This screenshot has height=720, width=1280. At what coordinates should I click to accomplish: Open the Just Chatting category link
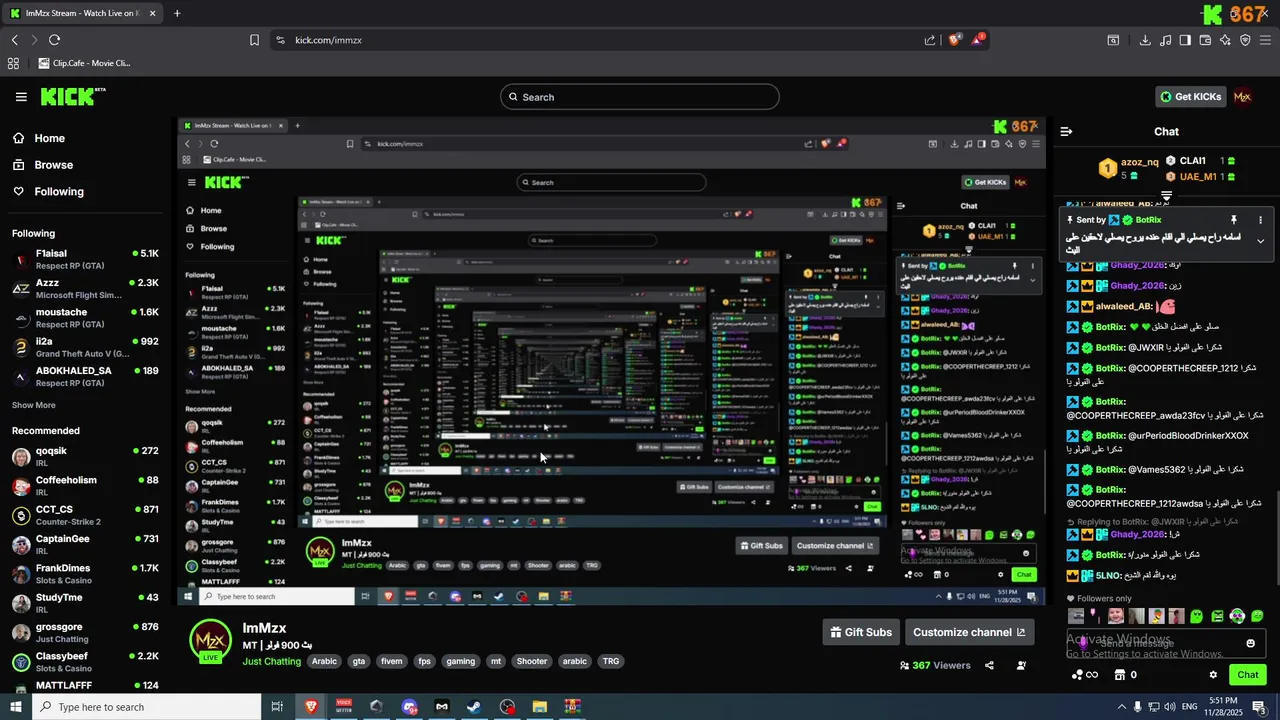pos(271,661)
